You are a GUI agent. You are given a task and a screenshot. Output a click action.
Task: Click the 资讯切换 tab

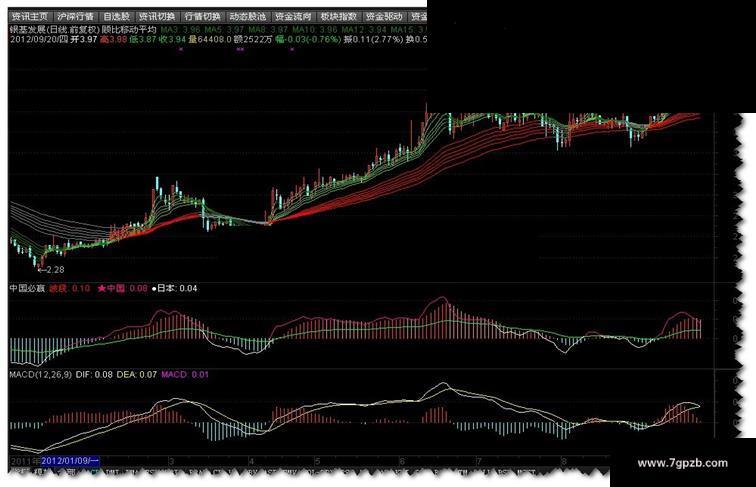(x=157, y=16)
